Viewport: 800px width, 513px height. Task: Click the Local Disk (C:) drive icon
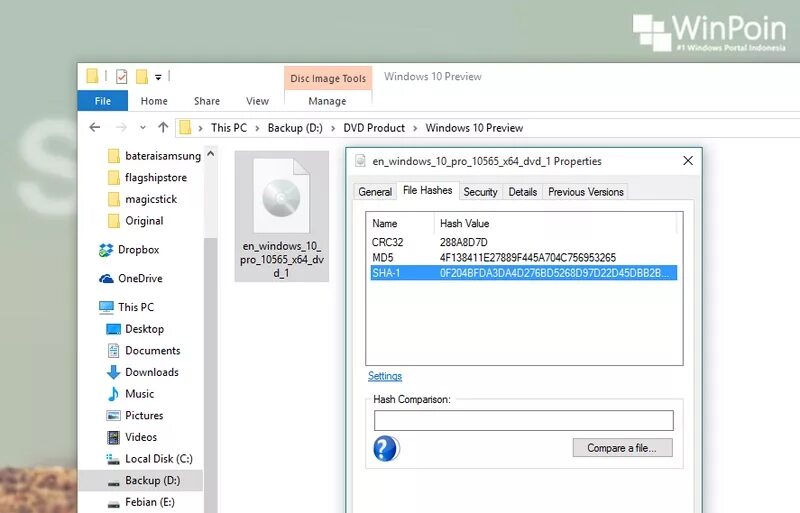[x=113, y=459]
